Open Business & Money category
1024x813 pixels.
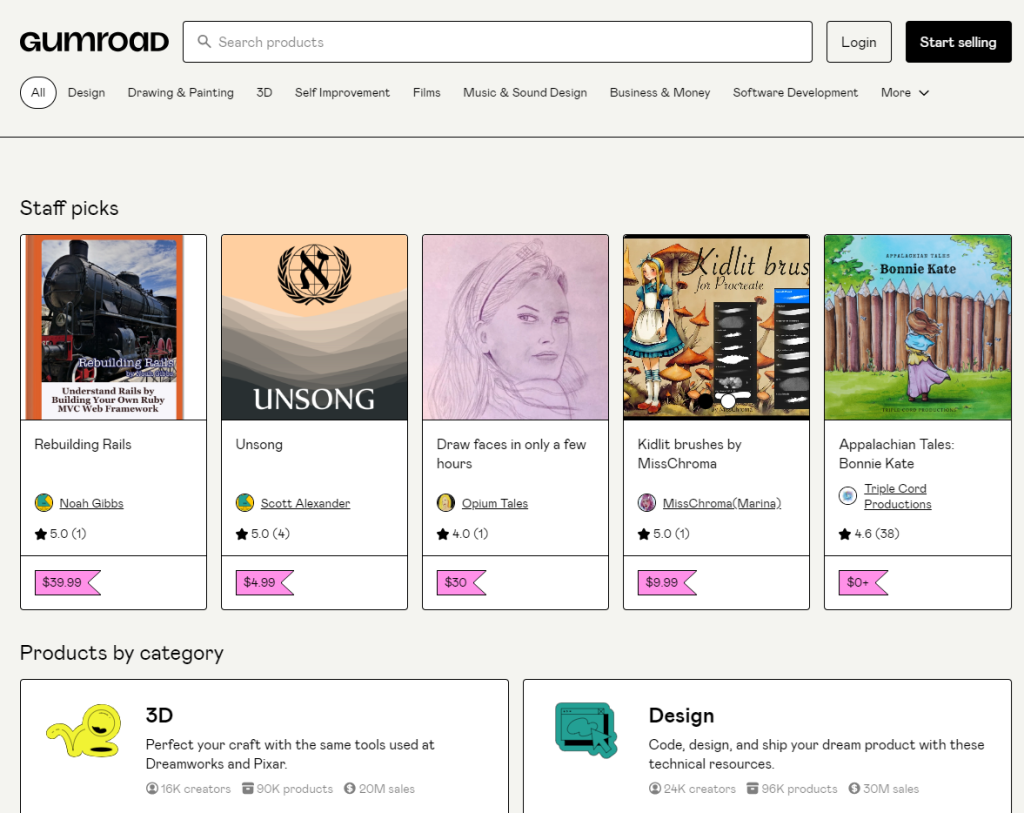click(660, 93)
